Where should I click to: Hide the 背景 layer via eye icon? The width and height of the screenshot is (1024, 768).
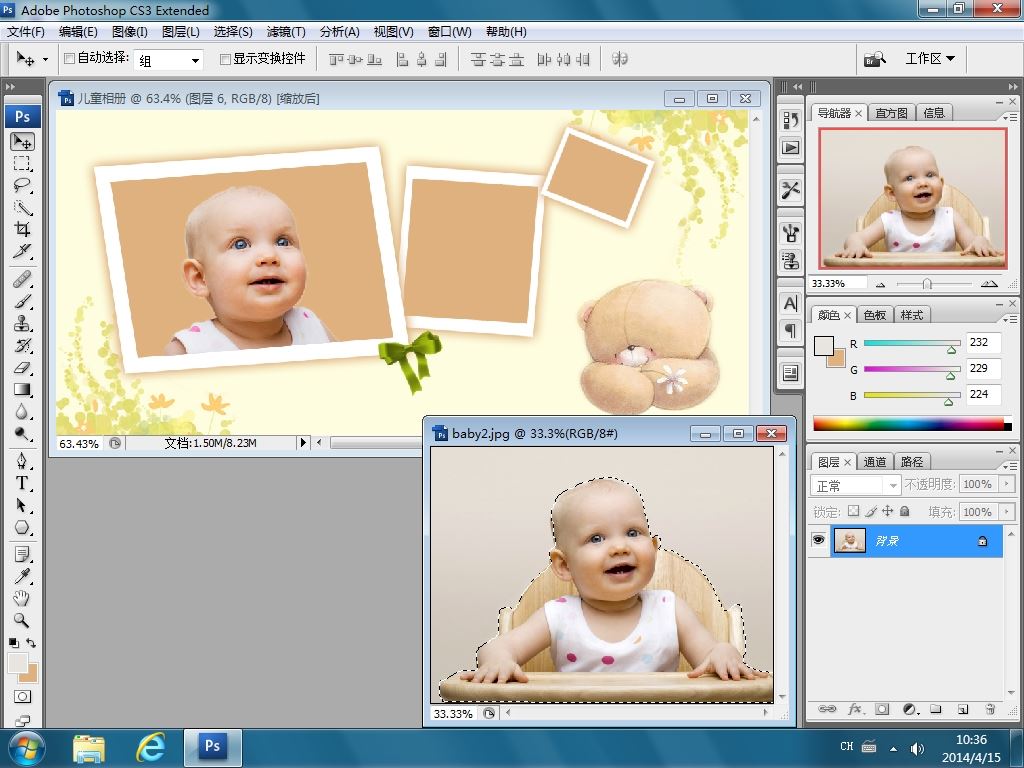point(819,540)
